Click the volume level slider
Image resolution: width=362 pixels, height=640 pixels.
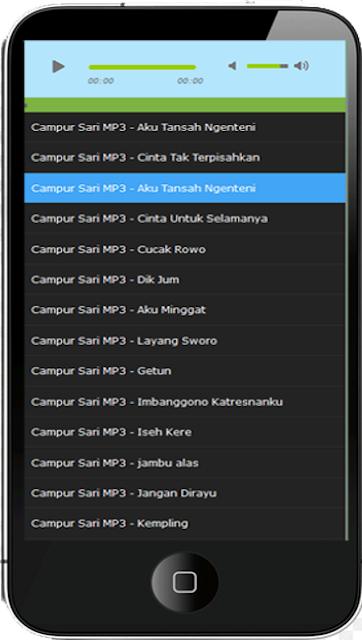(267, 66)
